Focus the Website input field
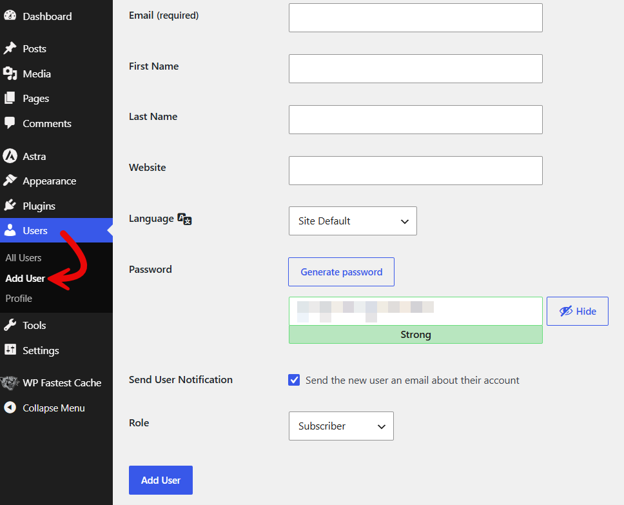The image size is (624, 505). pyautogui.click(x=415, y=170)
